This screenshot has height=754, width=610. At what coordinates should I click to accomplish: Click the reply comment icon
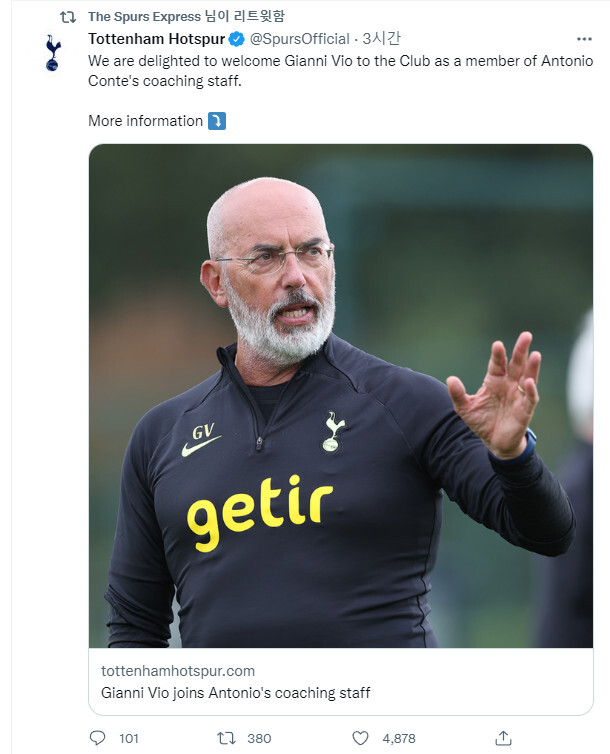pos(97,738)
